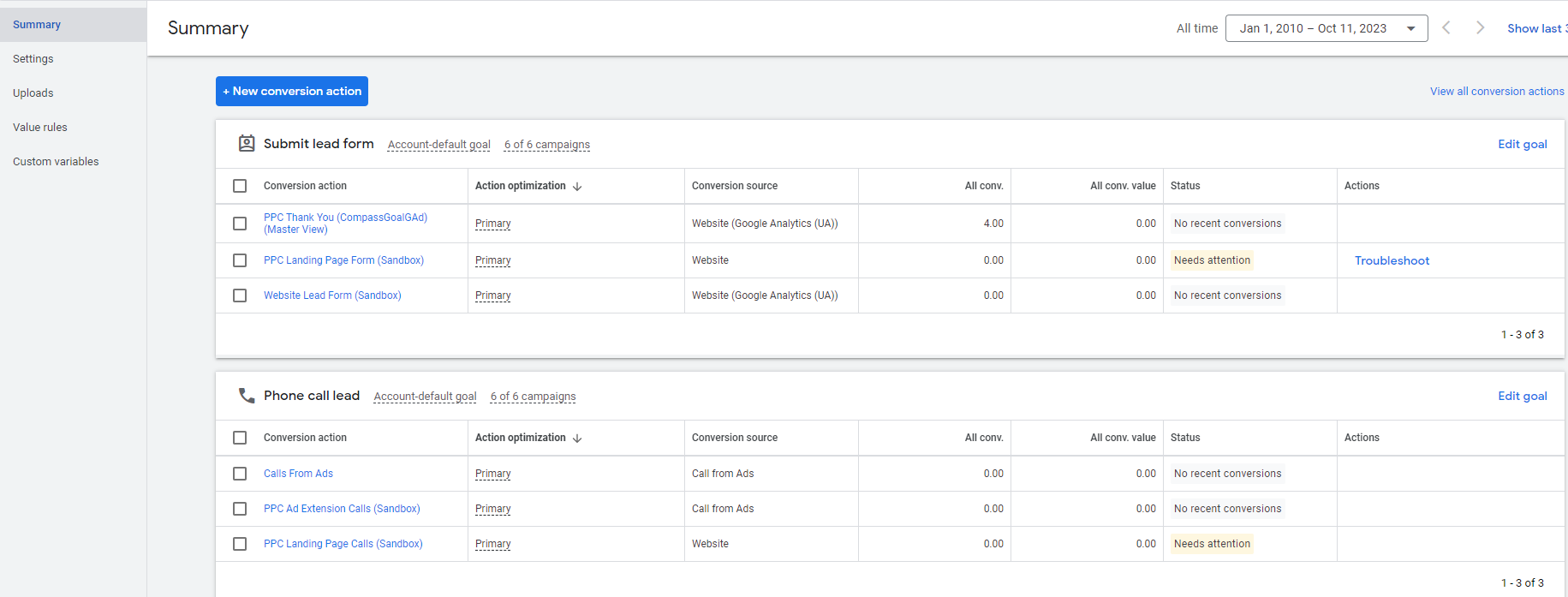Open Account-default goal for Phone call lead
The height and width of the screenshot is (597, 1568).
tap(426, 397)
